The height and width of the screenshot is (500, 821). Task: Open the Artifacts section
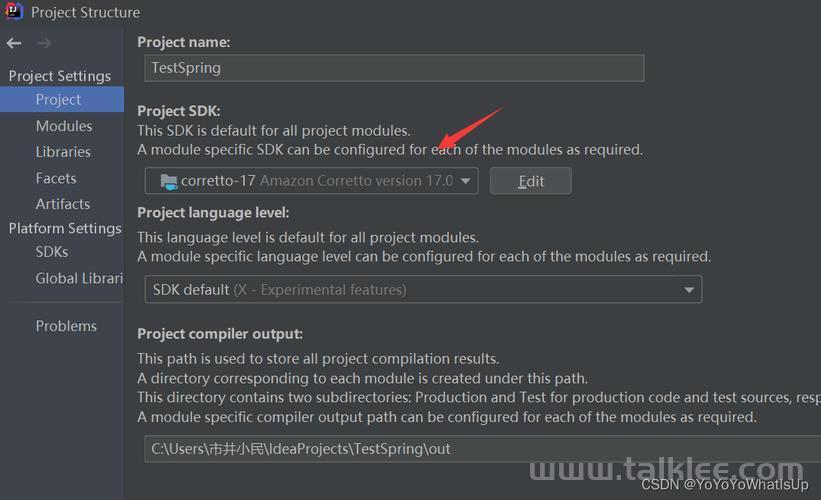[63, 204]
